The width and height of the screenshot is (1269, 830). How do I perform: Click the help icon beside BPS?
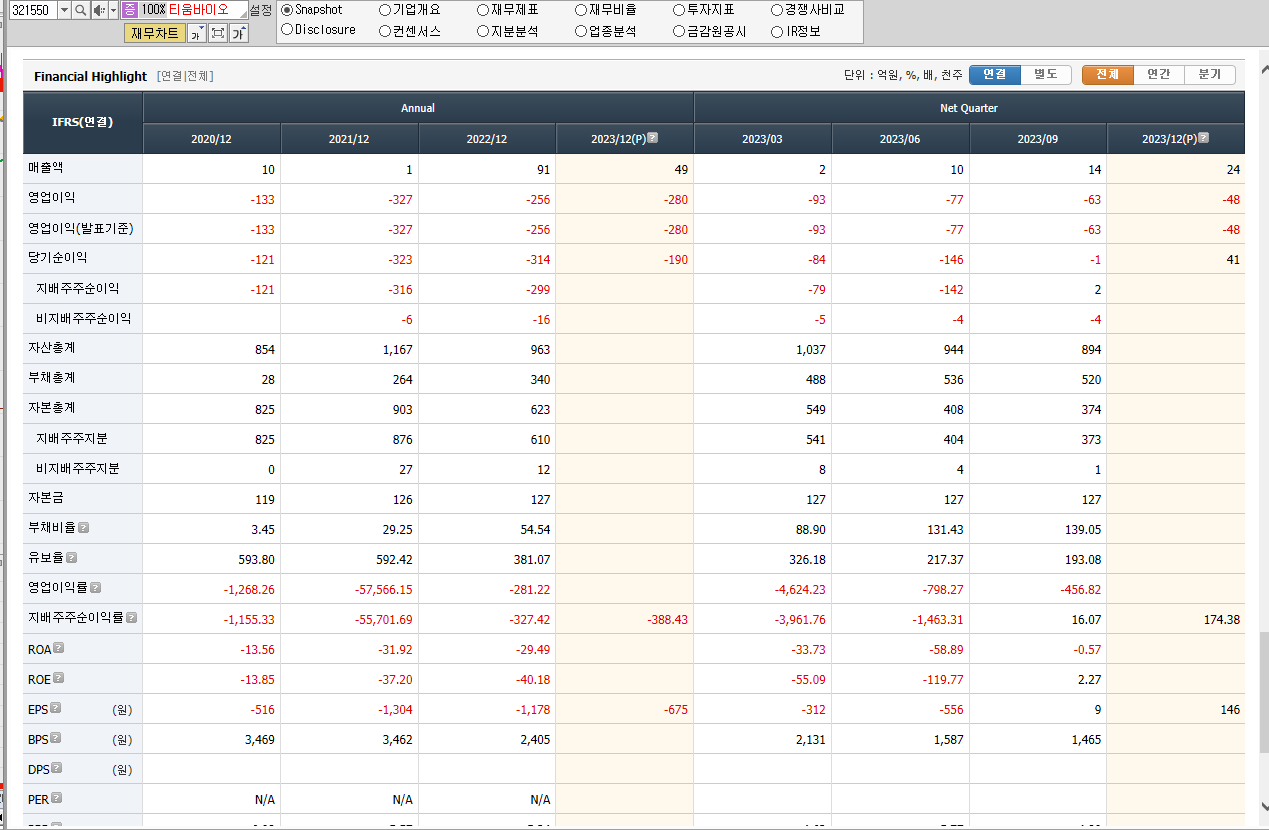56,738
